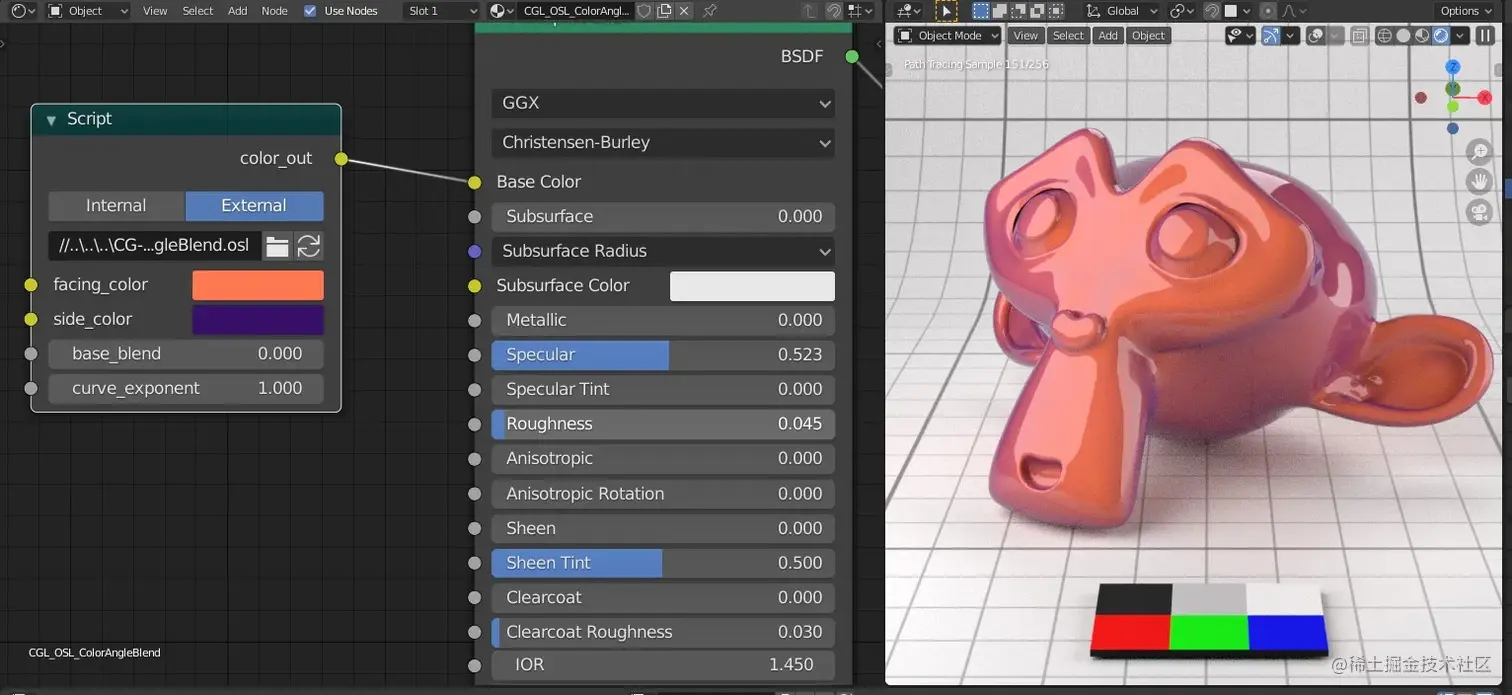Open the facing_color orange swatch
The width and height of the screenshot is (1512, 695).
point(258,285)
